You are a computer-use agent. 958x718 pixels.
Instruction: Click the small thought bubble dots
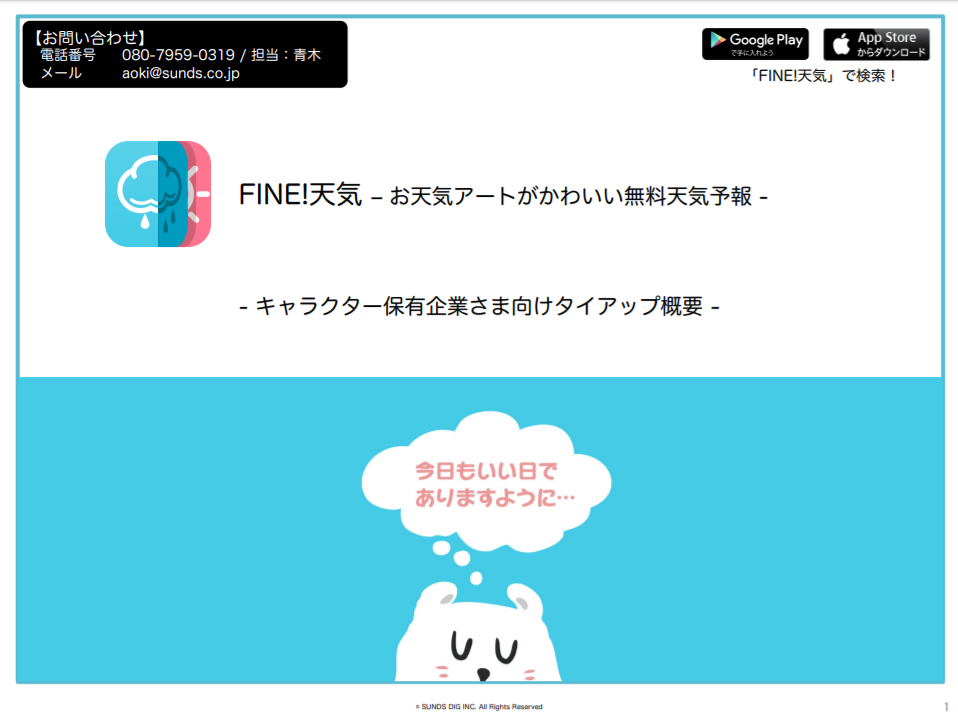[458, 561]
